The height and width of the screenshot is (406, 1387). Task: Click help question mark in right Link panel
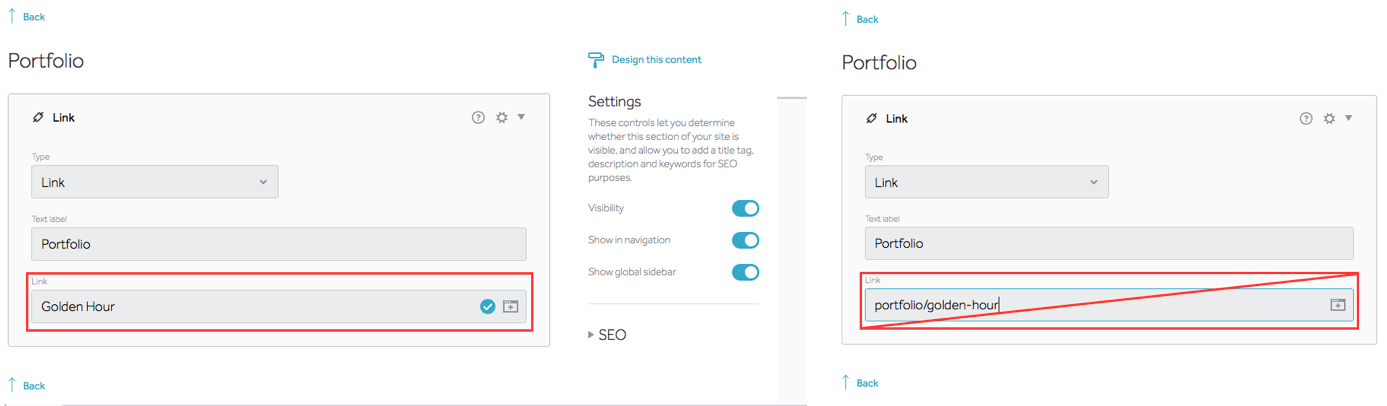1306,119
